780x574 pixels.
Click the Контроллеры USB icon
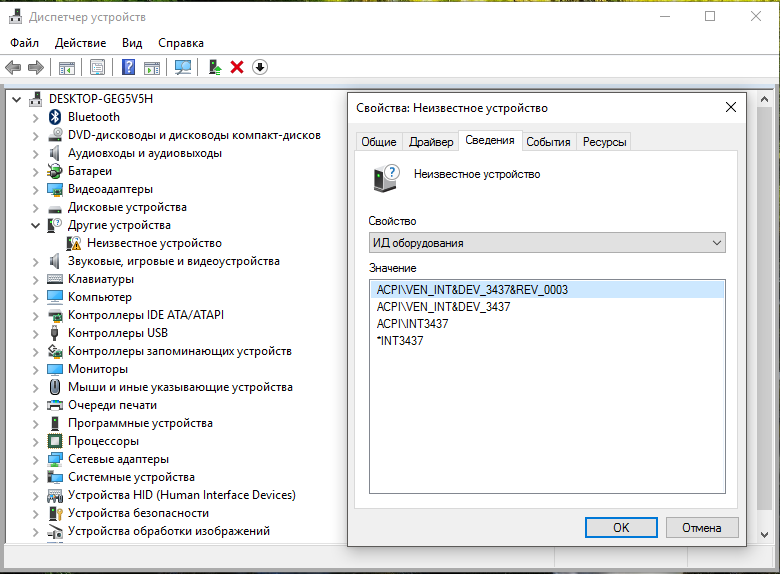[x=55, y=333]
